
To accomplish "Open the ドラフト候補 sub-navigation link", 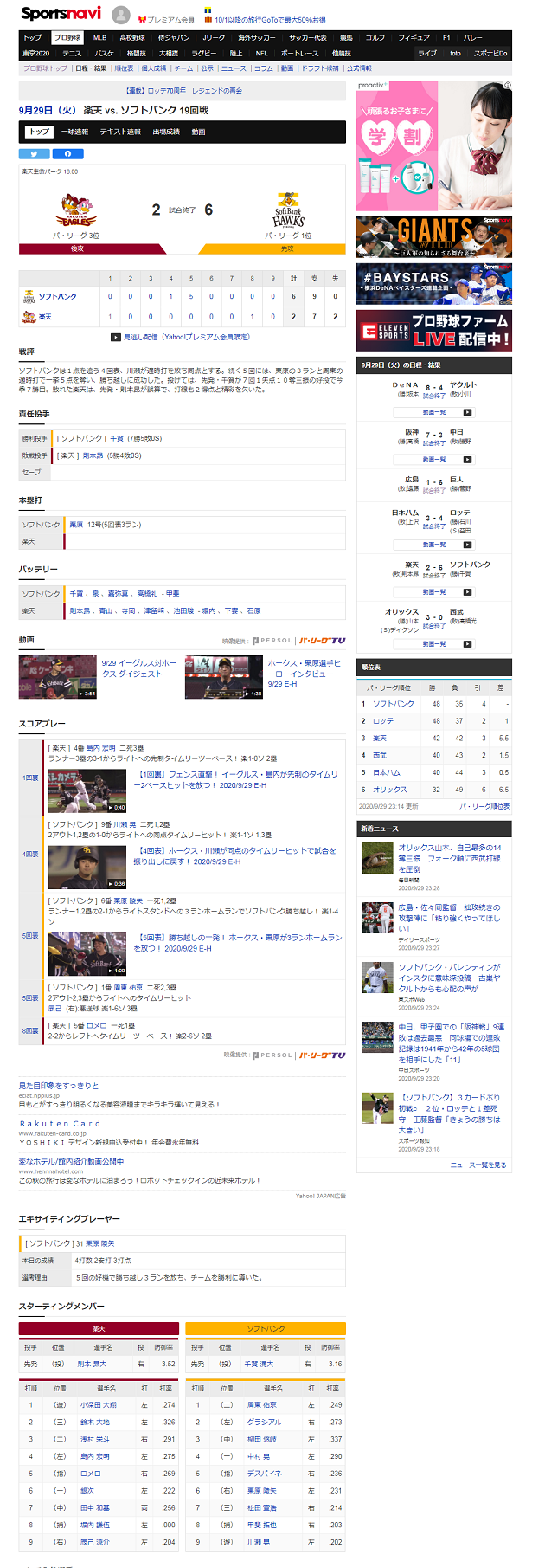I will pyautogui.click(x=320, y=68).
